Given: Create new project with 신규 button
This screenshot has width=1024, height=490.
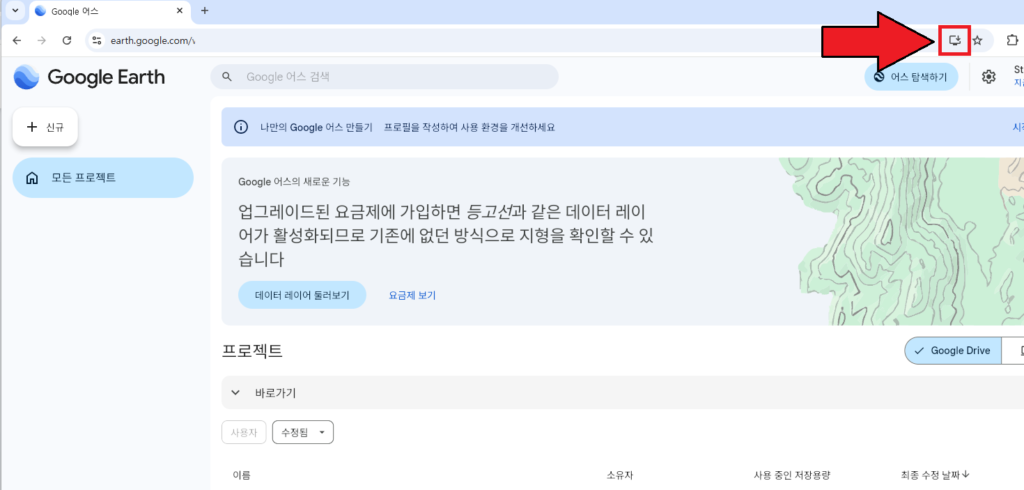Looking at the screenshot, I should click(x=45, y=127).
